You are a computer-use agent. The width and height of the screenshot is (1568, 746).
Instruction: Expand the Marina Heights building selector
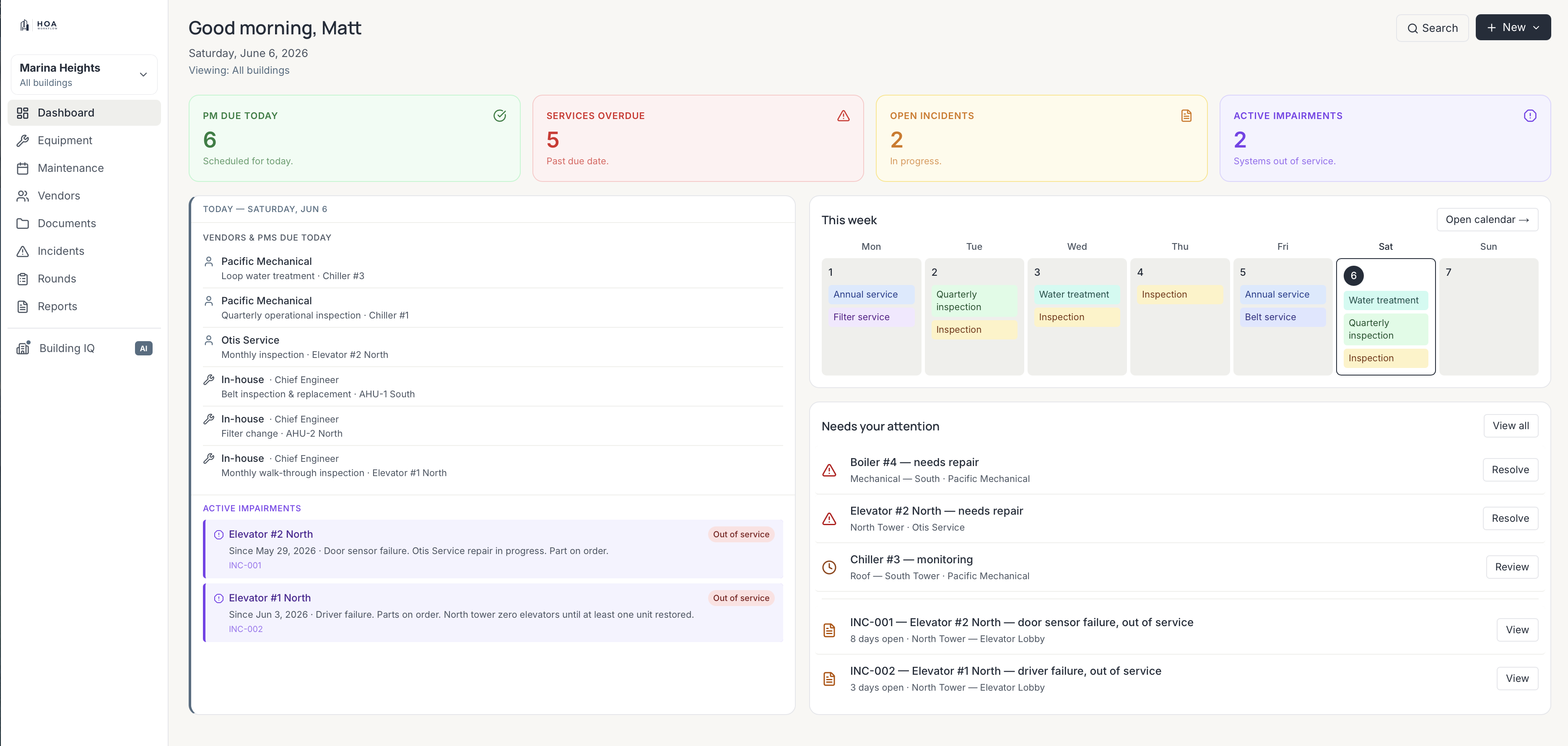pyautogui.click(x=84, y=75)
